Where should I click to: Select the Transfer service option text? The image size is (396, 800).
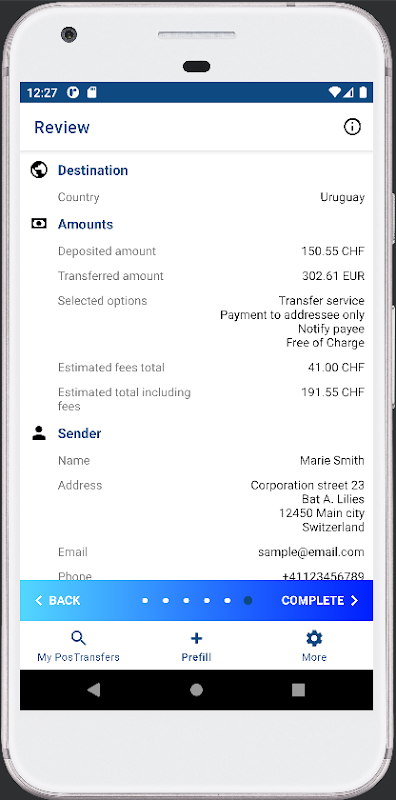click(321, 301)
